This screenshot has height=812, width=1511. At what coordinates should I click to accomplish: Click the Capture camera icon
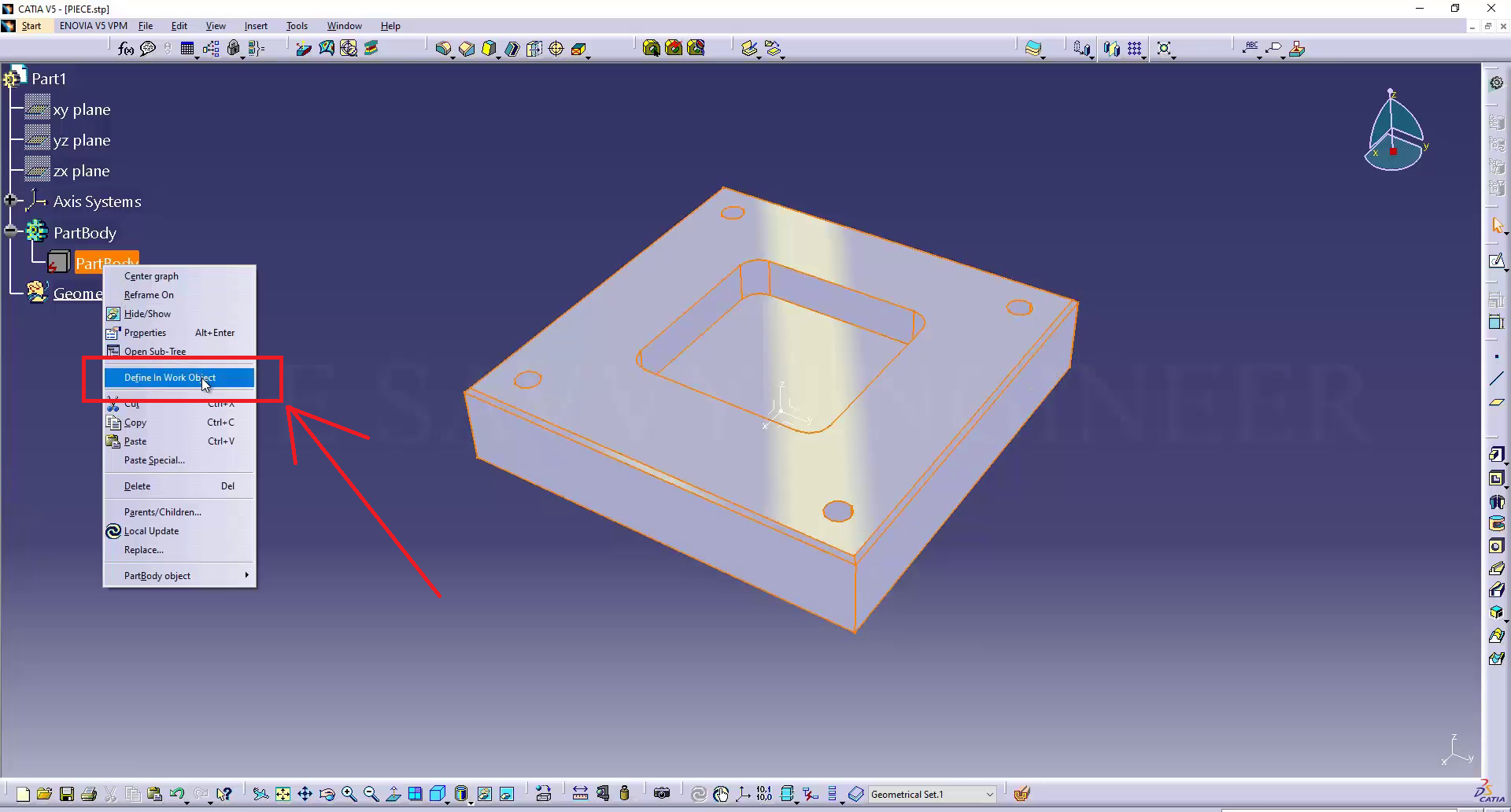point(662,794)
